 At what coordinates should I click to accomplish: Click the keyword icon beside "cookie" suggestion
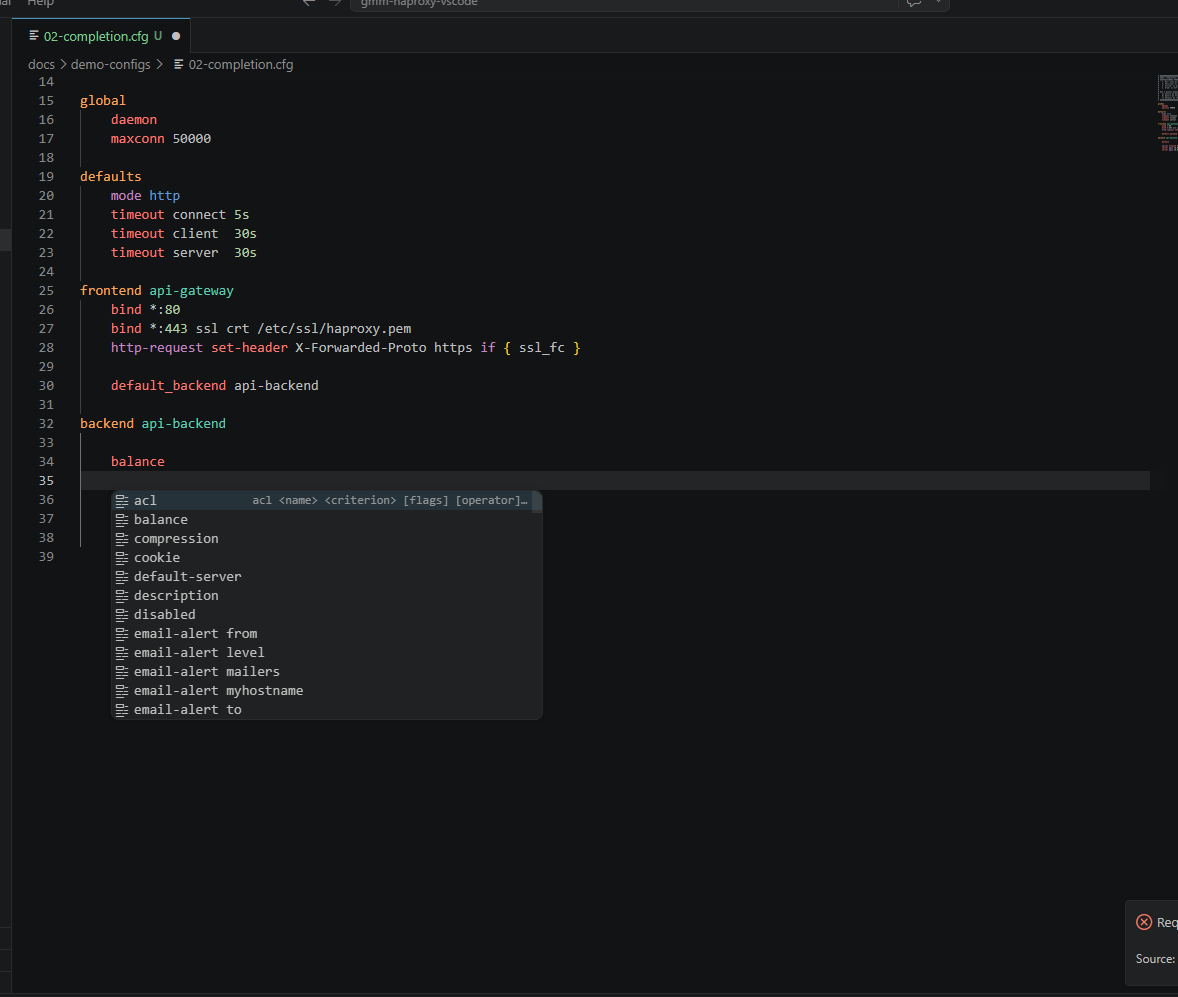[x=121, y=557]
